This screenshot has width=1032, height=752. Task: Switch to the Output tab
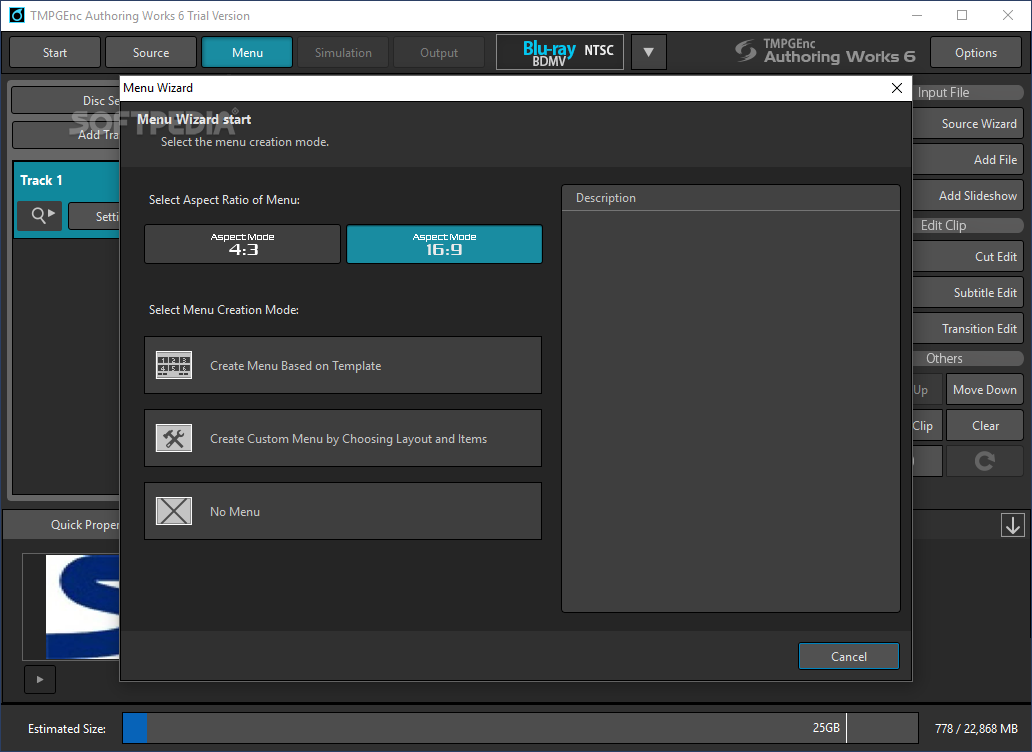[439, 53]
